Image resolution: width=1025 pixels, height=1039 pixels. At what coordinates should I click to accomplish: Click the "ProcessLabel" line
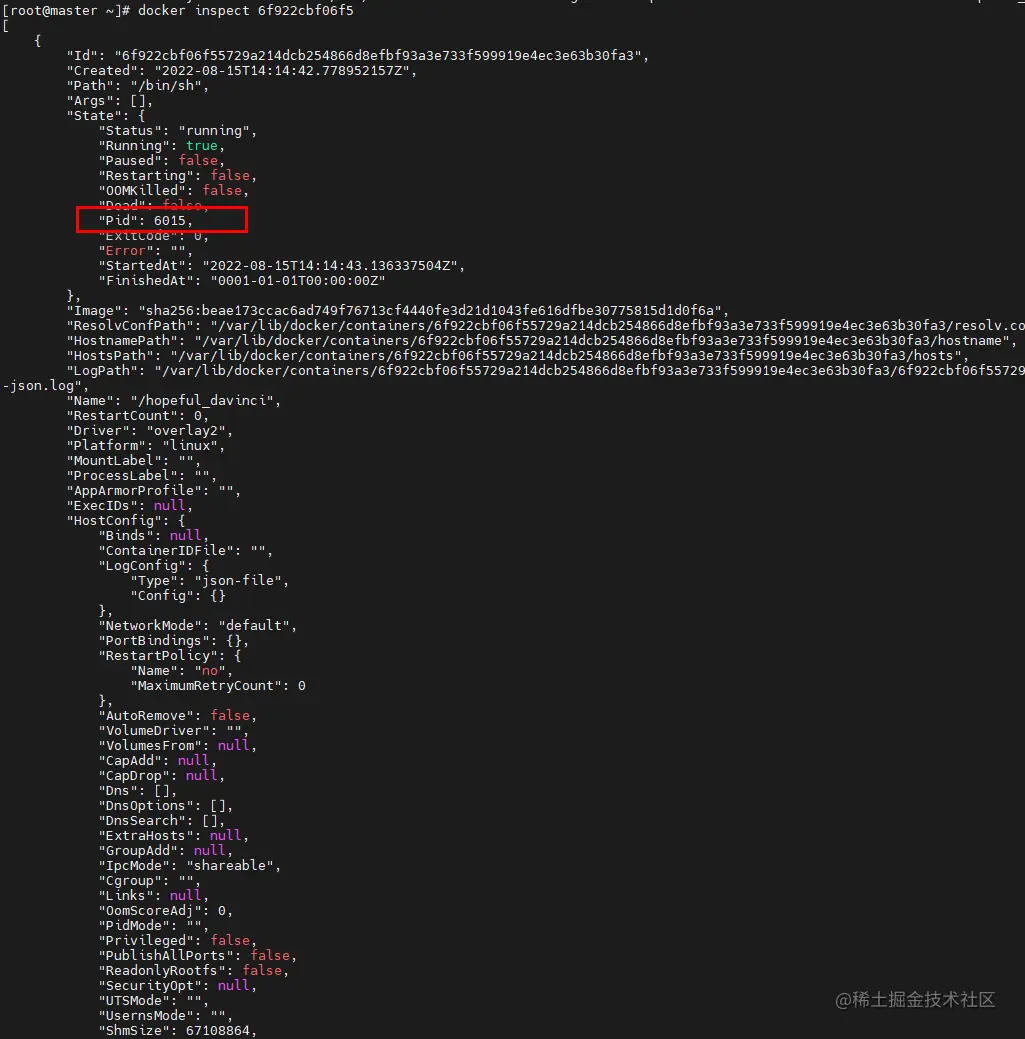[x=142, y=476]
